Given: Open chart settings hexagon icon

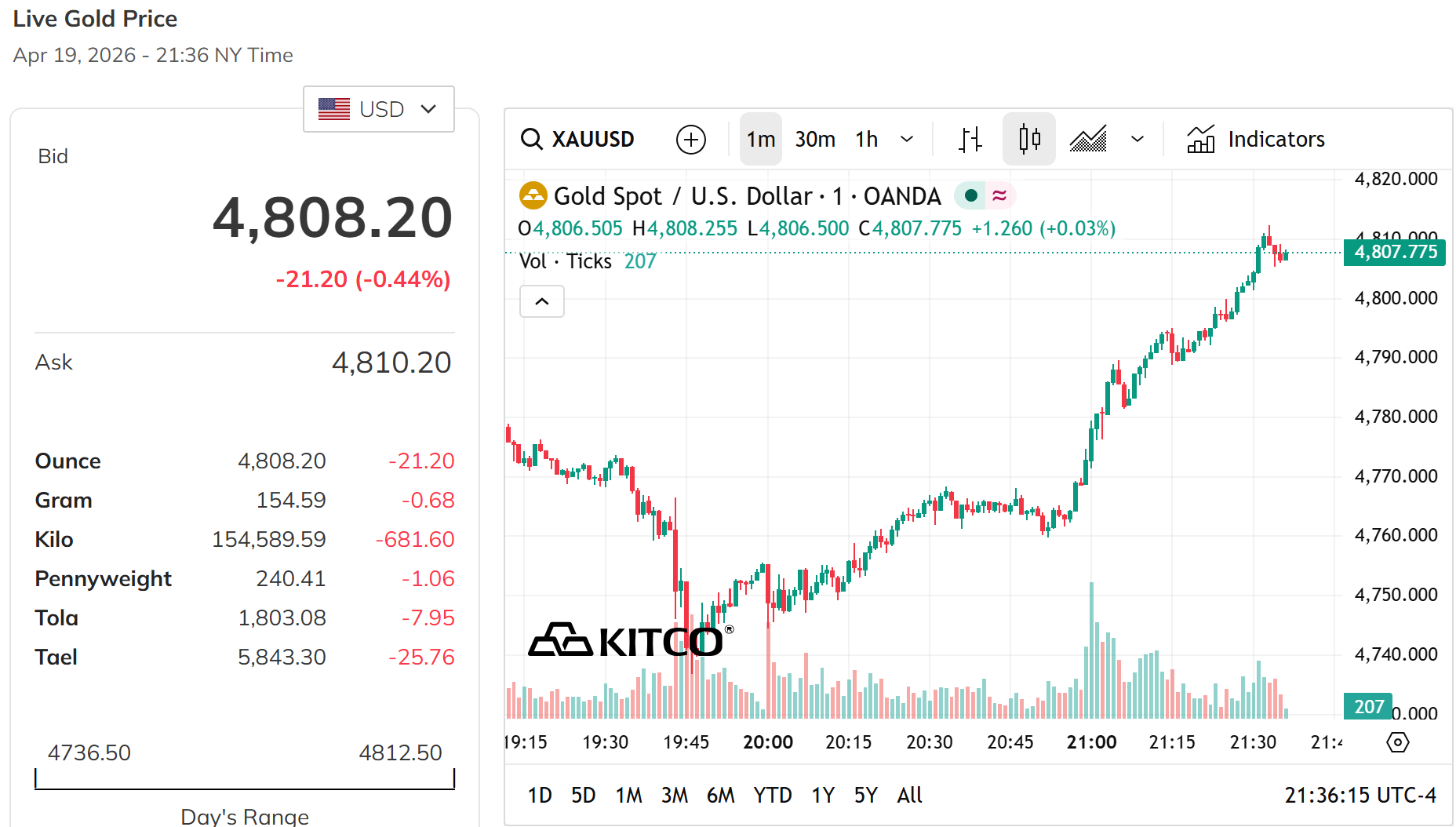Looking at the screenshot, I should 1397,741.
